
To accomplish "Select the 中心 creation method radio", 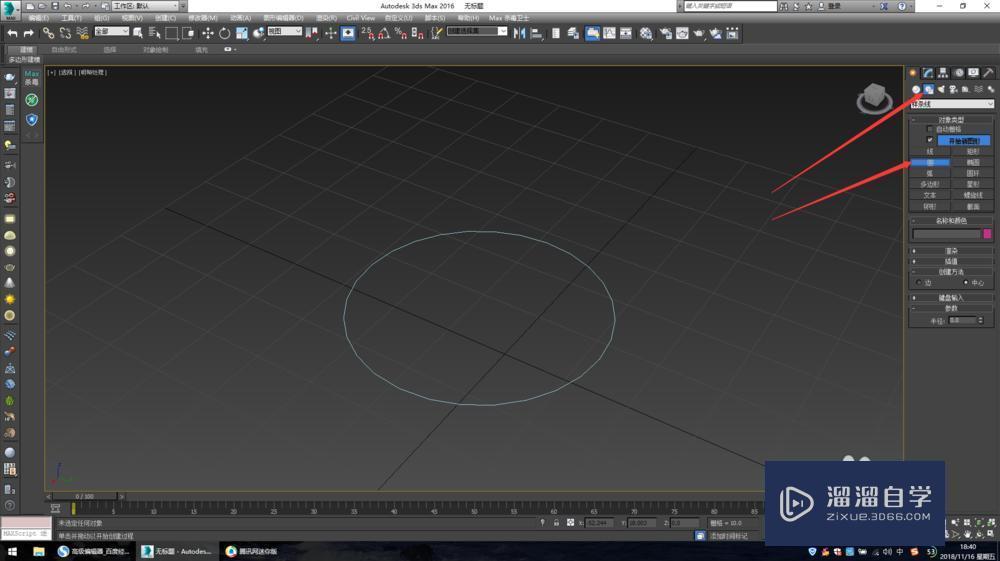I will pos(966,283).
